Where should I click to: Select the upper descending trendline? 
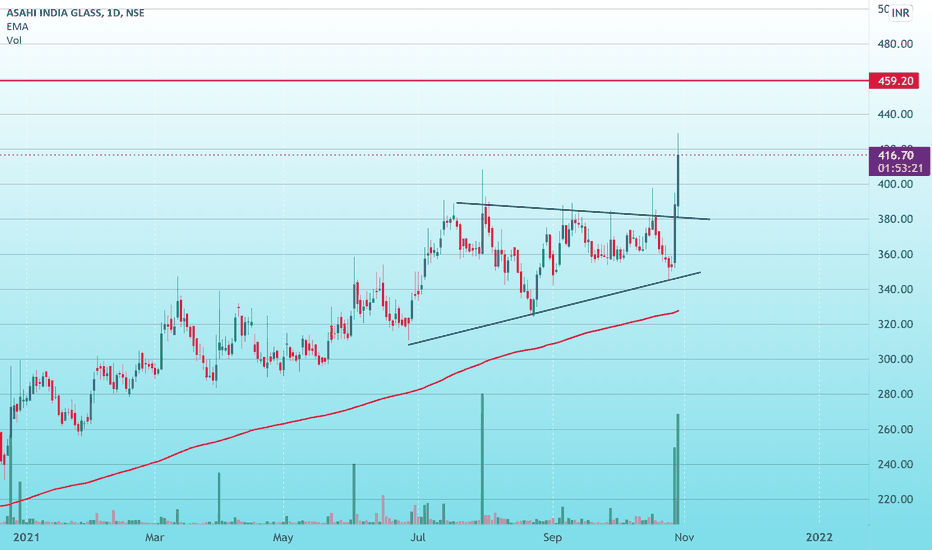(582, 211)
